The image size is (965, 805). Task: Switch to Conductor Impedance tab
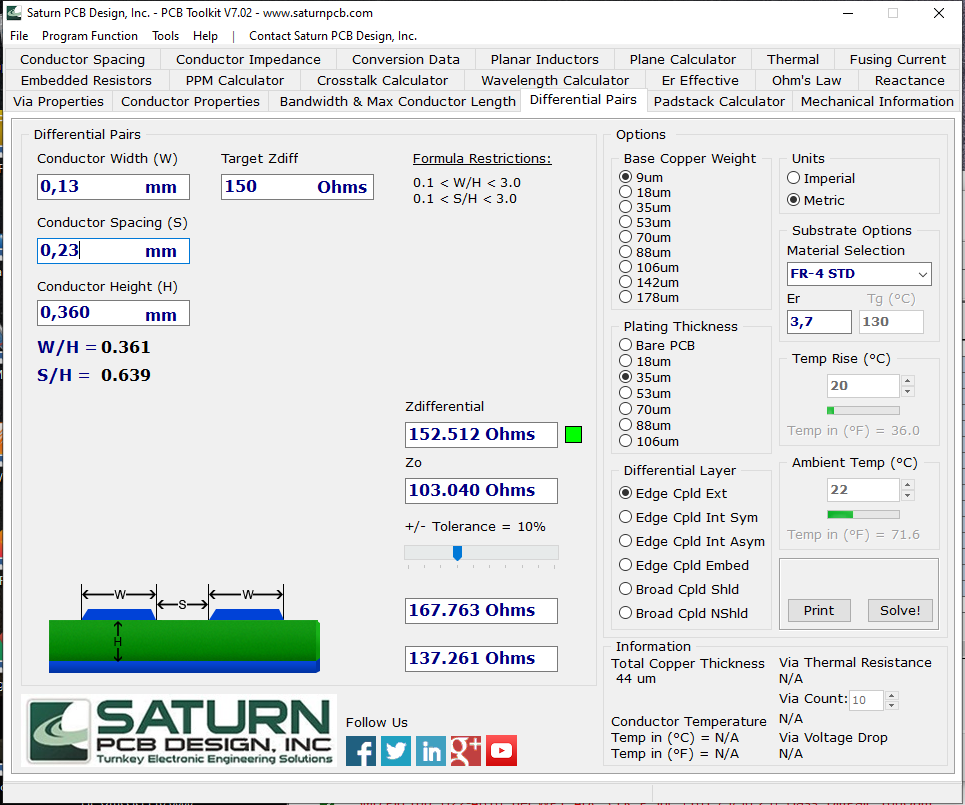(x=248, y=60)
